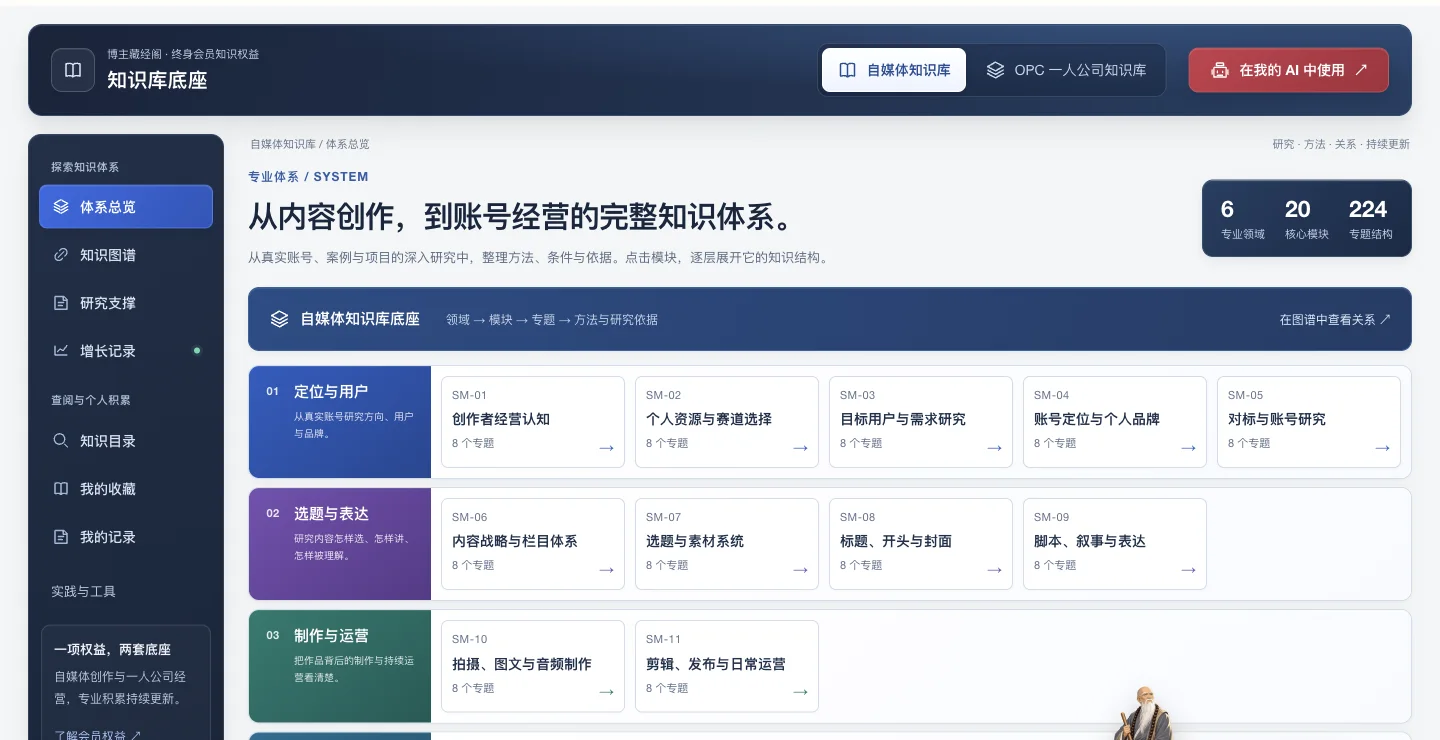Open 知识图谱 in the sidebar
1440x740 pixels.
126,255
